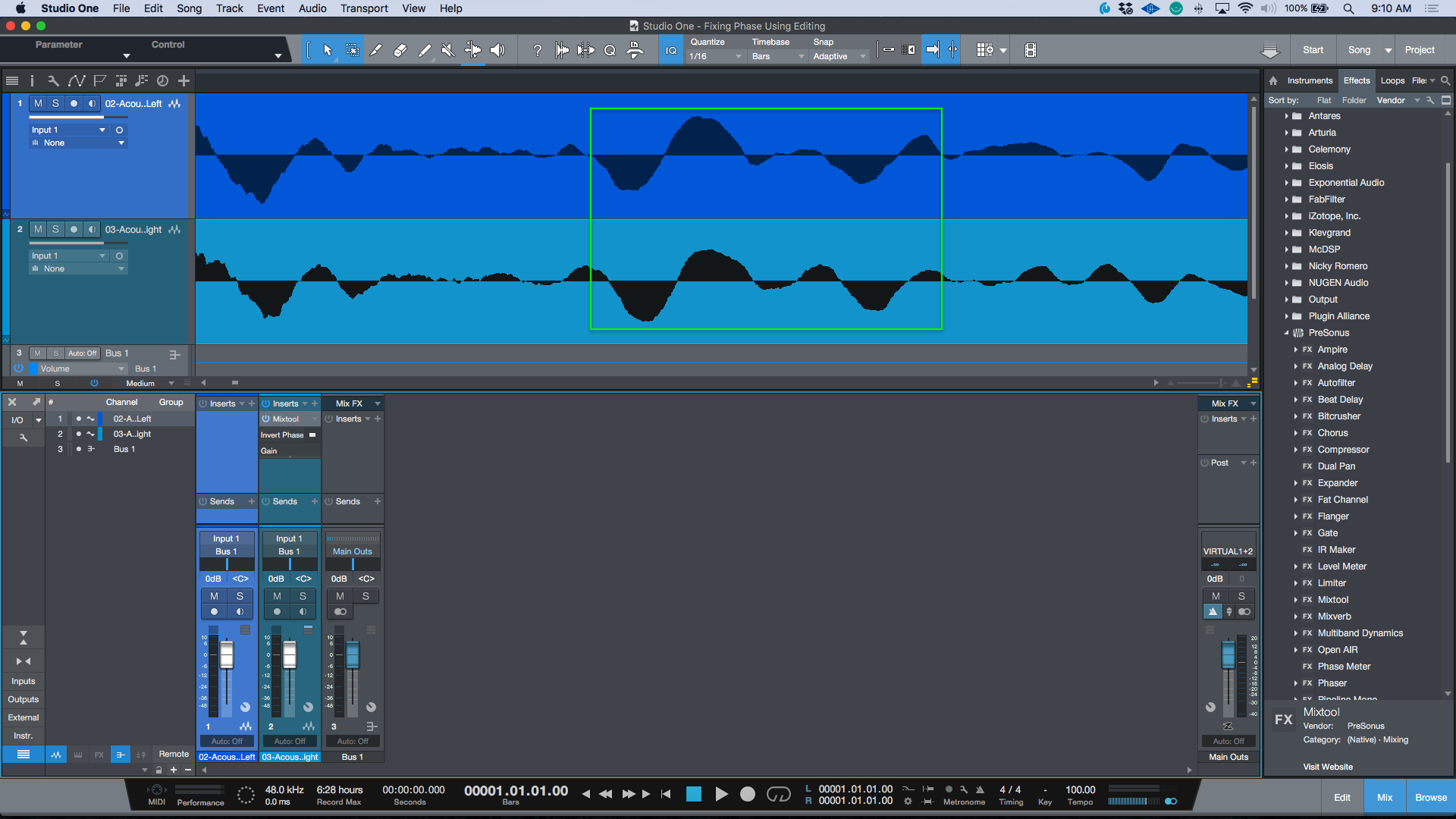Mute track 02-Acou..Left in the arrange view
This screenshot has height=819, width=1456.
38,103
